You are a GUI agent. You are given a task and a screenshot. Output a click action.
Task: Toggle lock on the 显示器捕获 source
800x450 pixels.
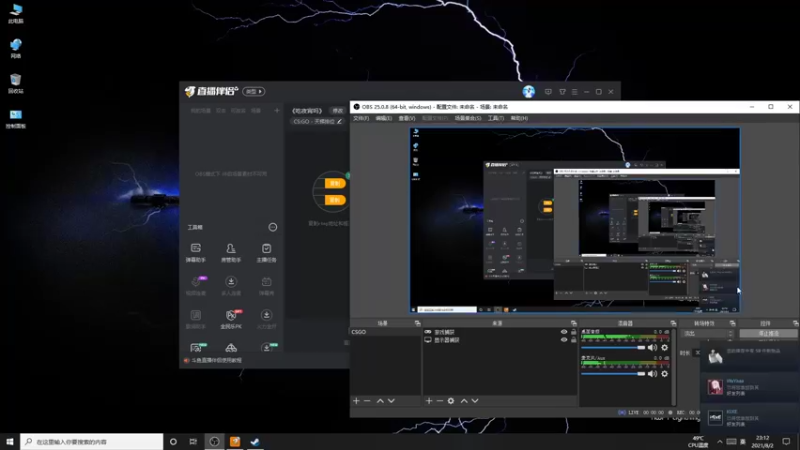tap(573, 340)
